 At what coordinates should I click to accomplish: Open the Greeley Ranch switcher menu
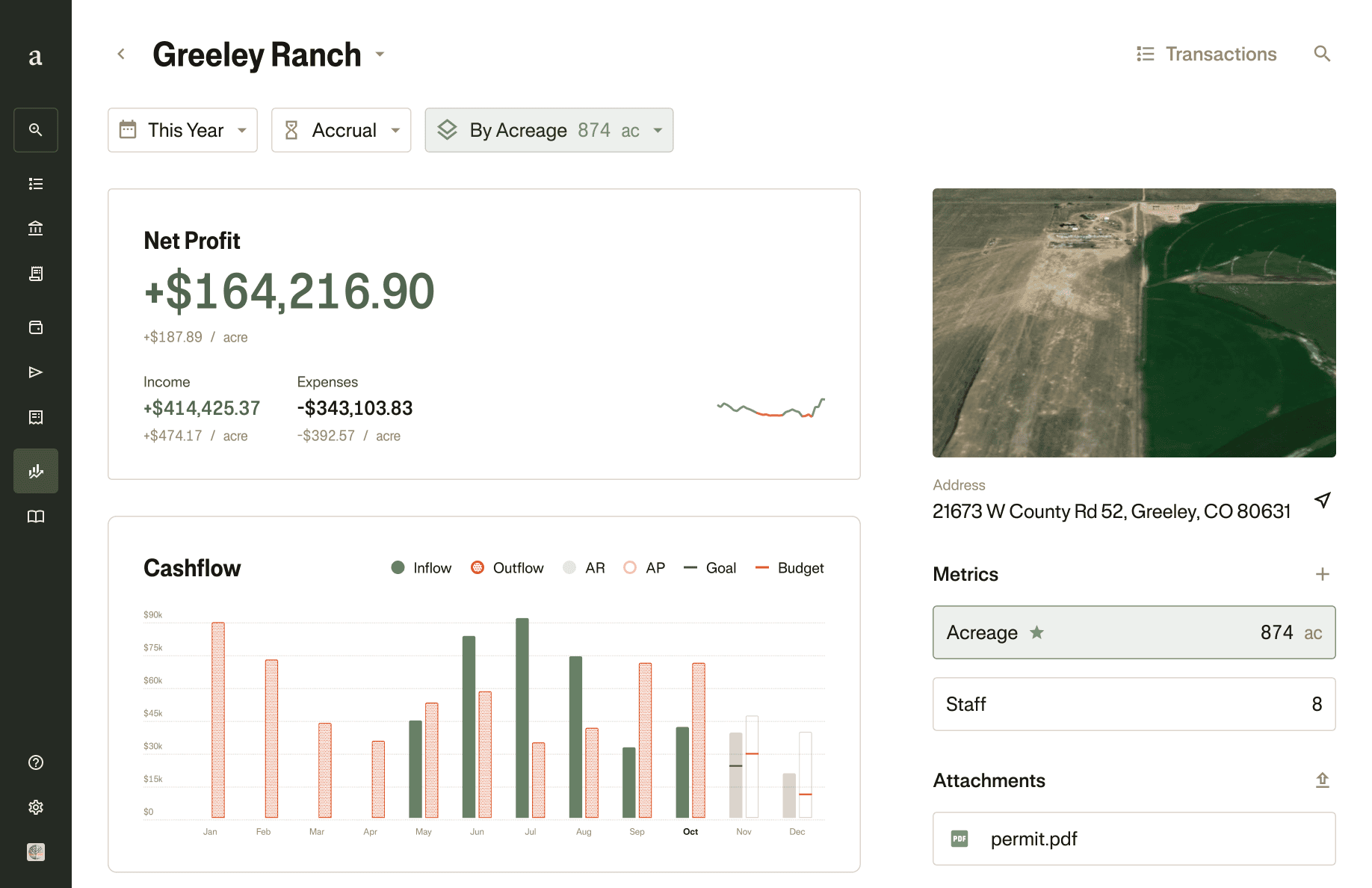point(380,54)
